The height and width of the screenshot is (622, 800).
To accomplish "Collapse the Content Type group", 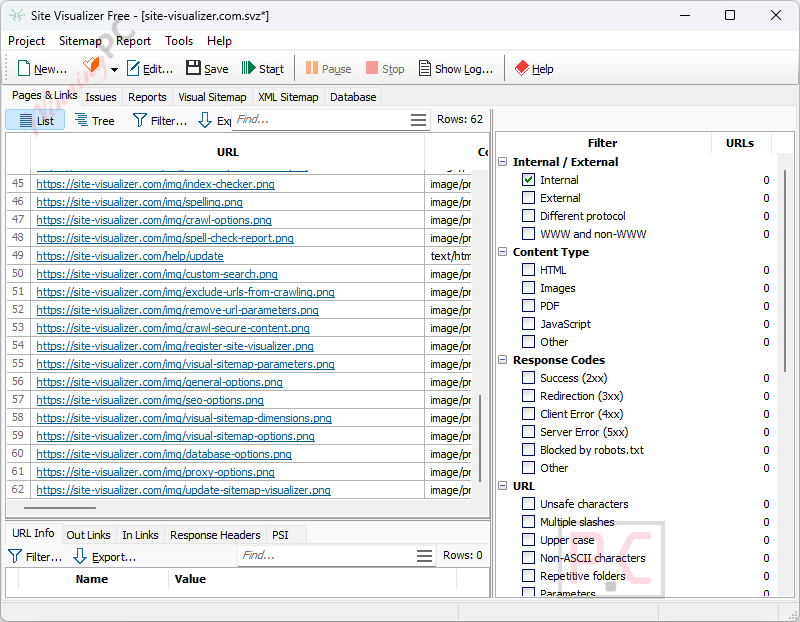I will [x=503, y=252].
